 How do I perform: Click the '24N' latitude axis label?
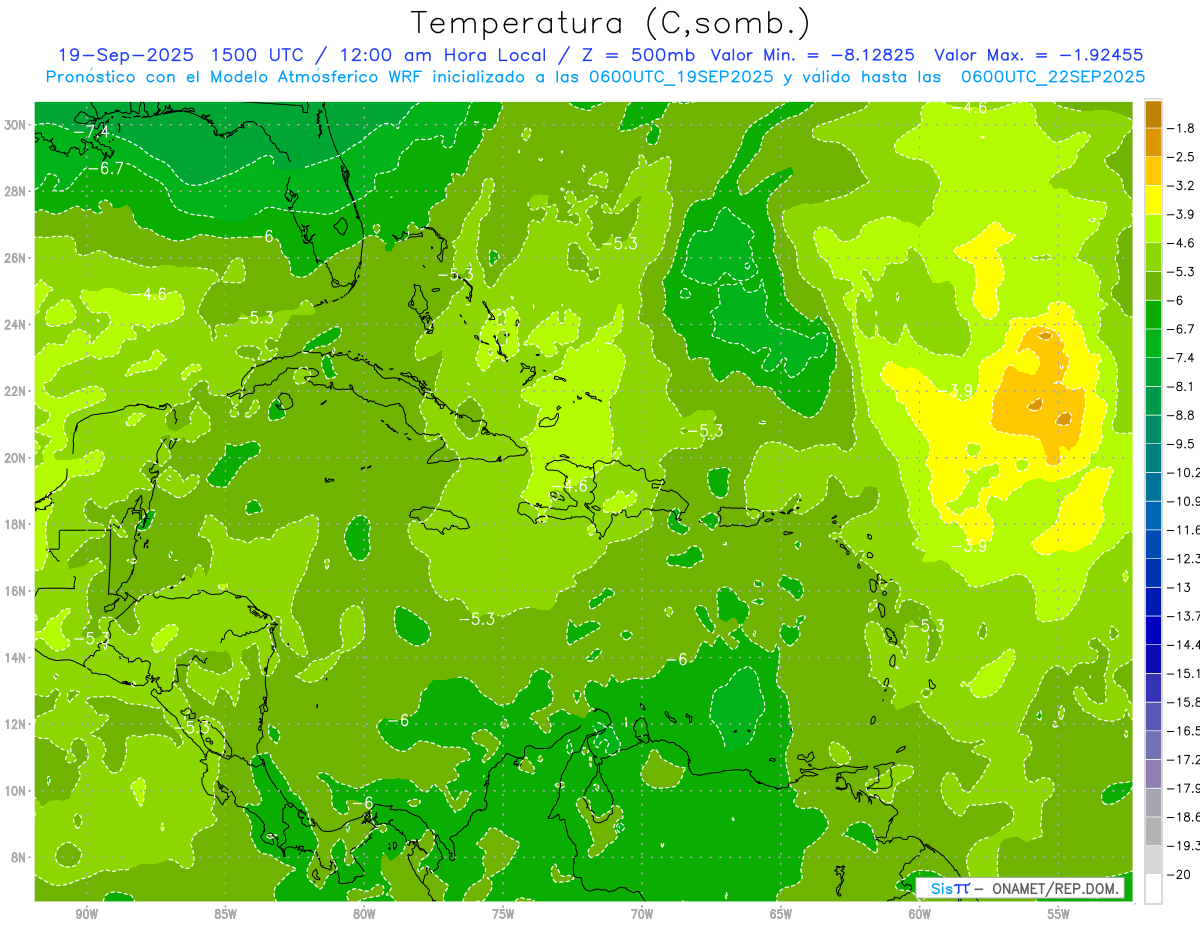pyautogui.click(x=16, y=324)
